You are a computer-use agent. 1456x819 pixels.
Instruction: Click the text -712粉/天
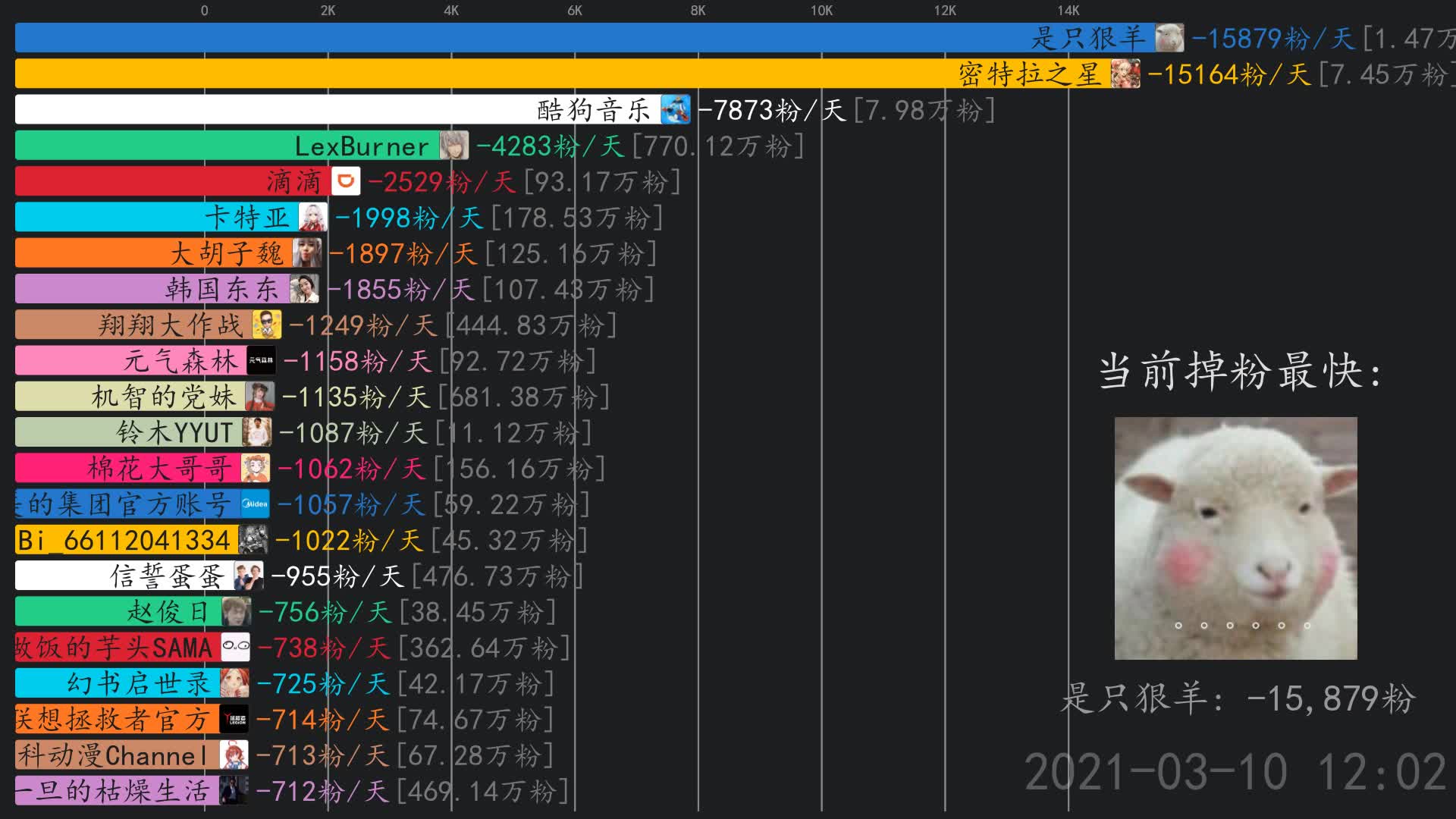(x=322, y=791)
